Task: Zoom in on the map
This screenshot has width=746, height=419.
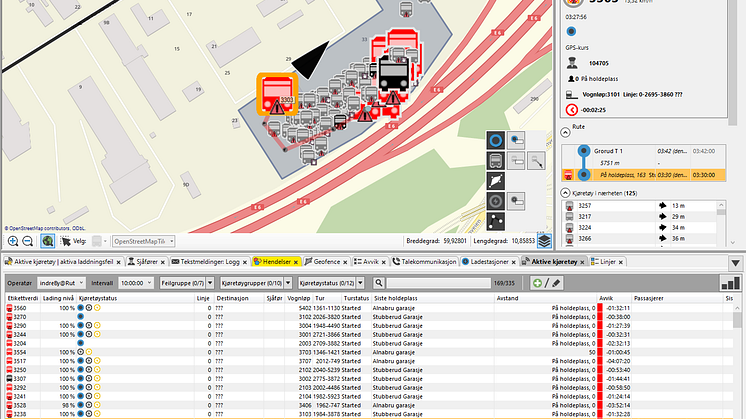Action: (x=13, y=241)
